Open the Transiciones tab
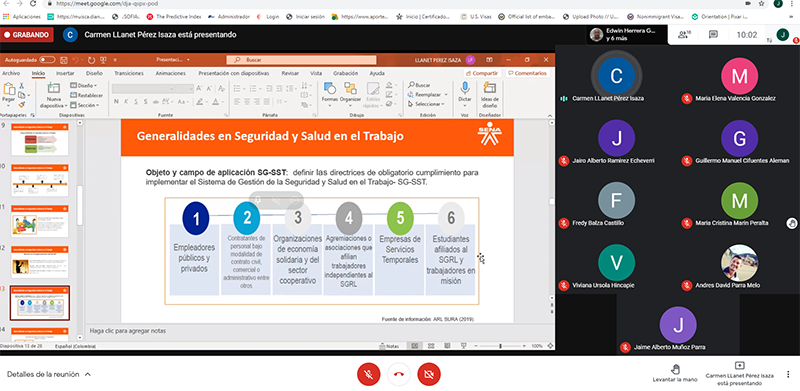This screenshot has width=800, height=391. tap(129, 73)
